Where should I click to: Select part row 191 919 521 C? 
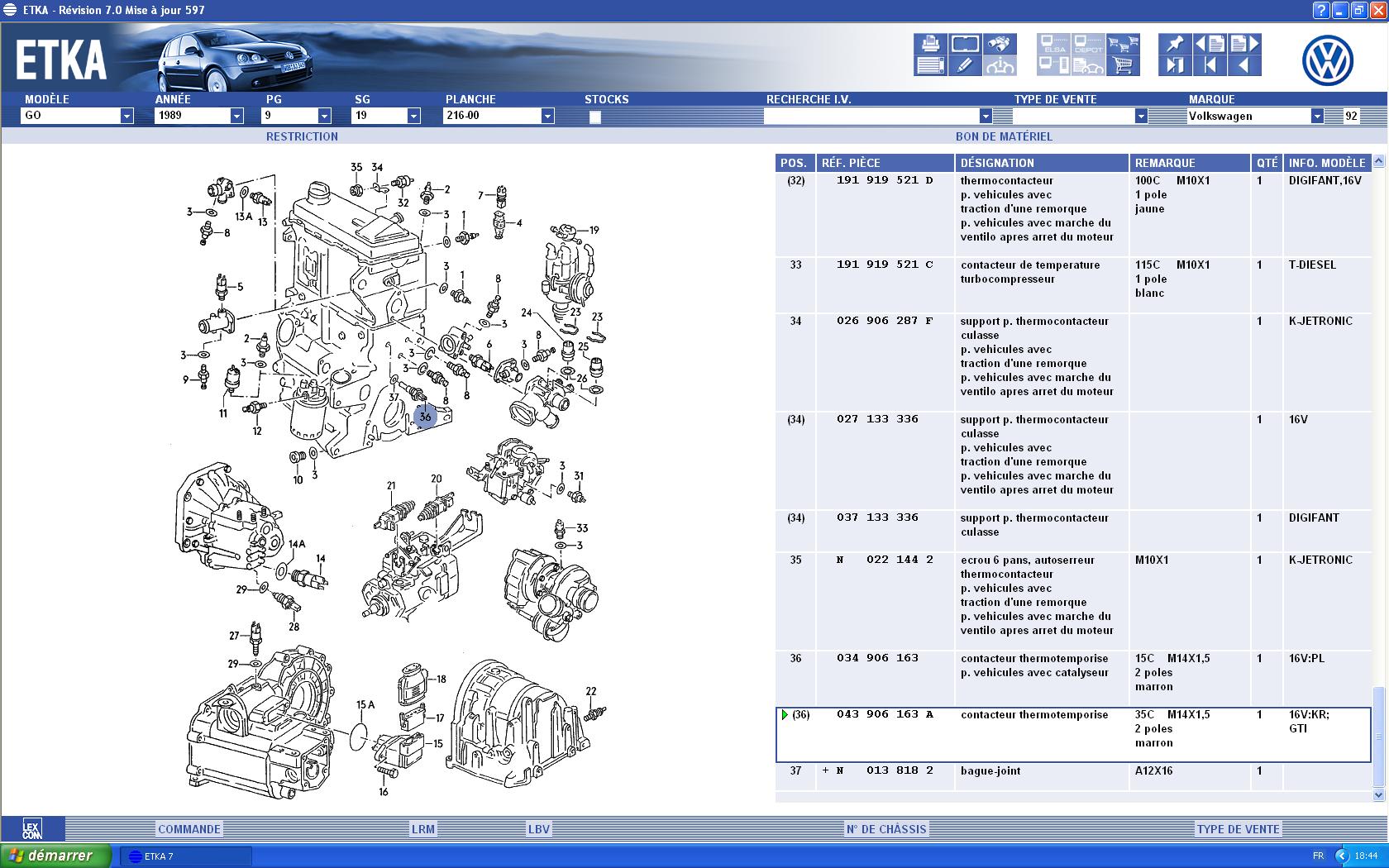1073,285
